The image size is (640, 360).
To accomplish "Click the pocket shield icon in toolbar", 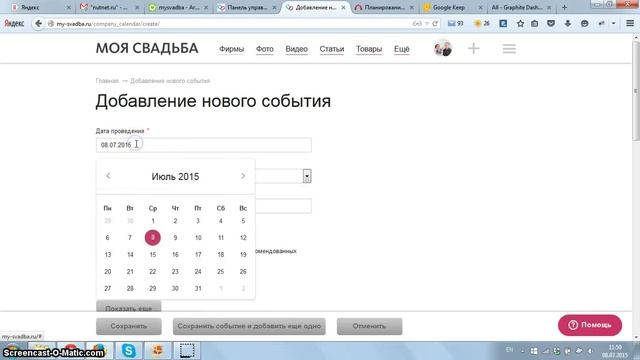I will [x=551, y=24].
